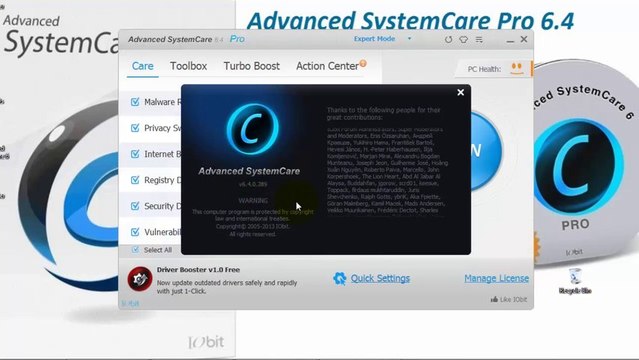This screenshot has width=639, height=360.
Task: Toggle the Internet Boost checkbox
Action: tap(135, 154)
